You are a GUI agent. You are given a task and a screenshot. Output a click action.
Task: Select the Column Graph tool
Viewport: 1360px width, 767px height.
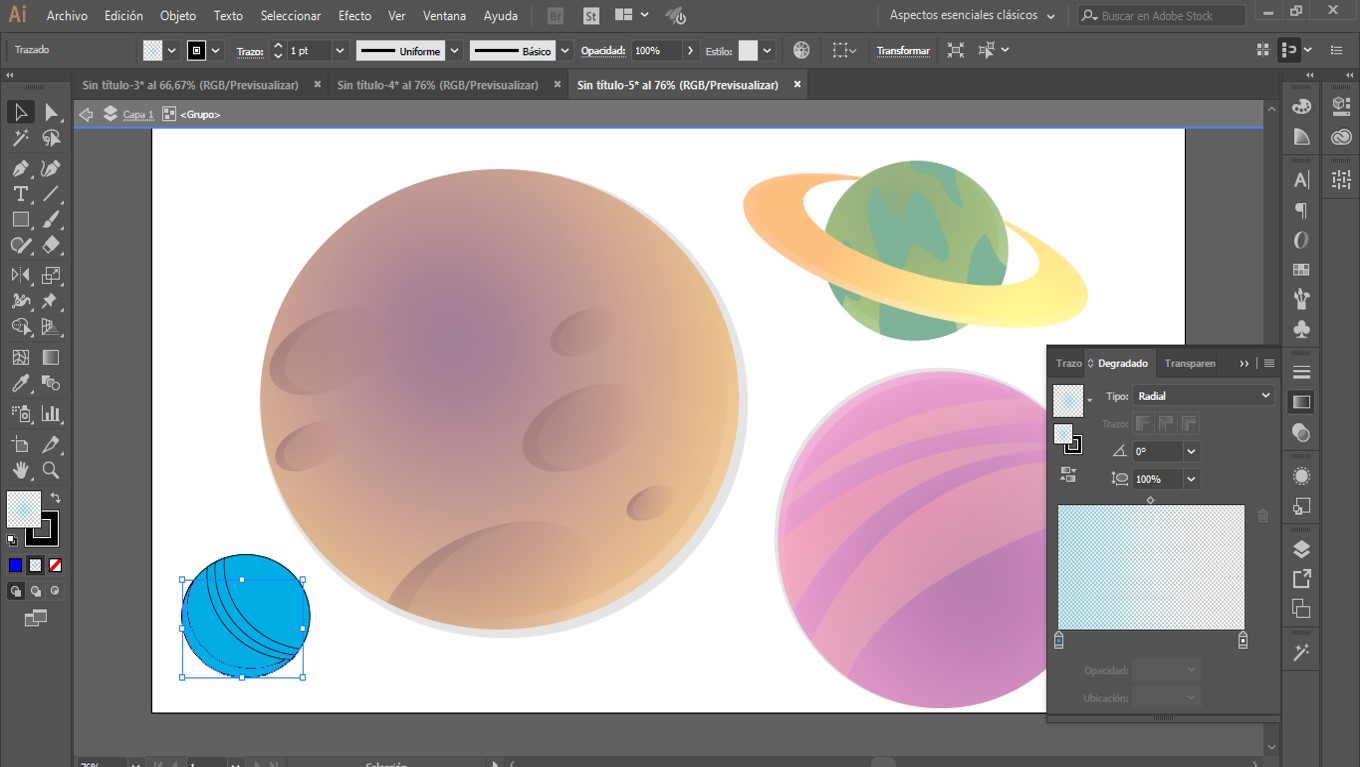click(51, 413)
